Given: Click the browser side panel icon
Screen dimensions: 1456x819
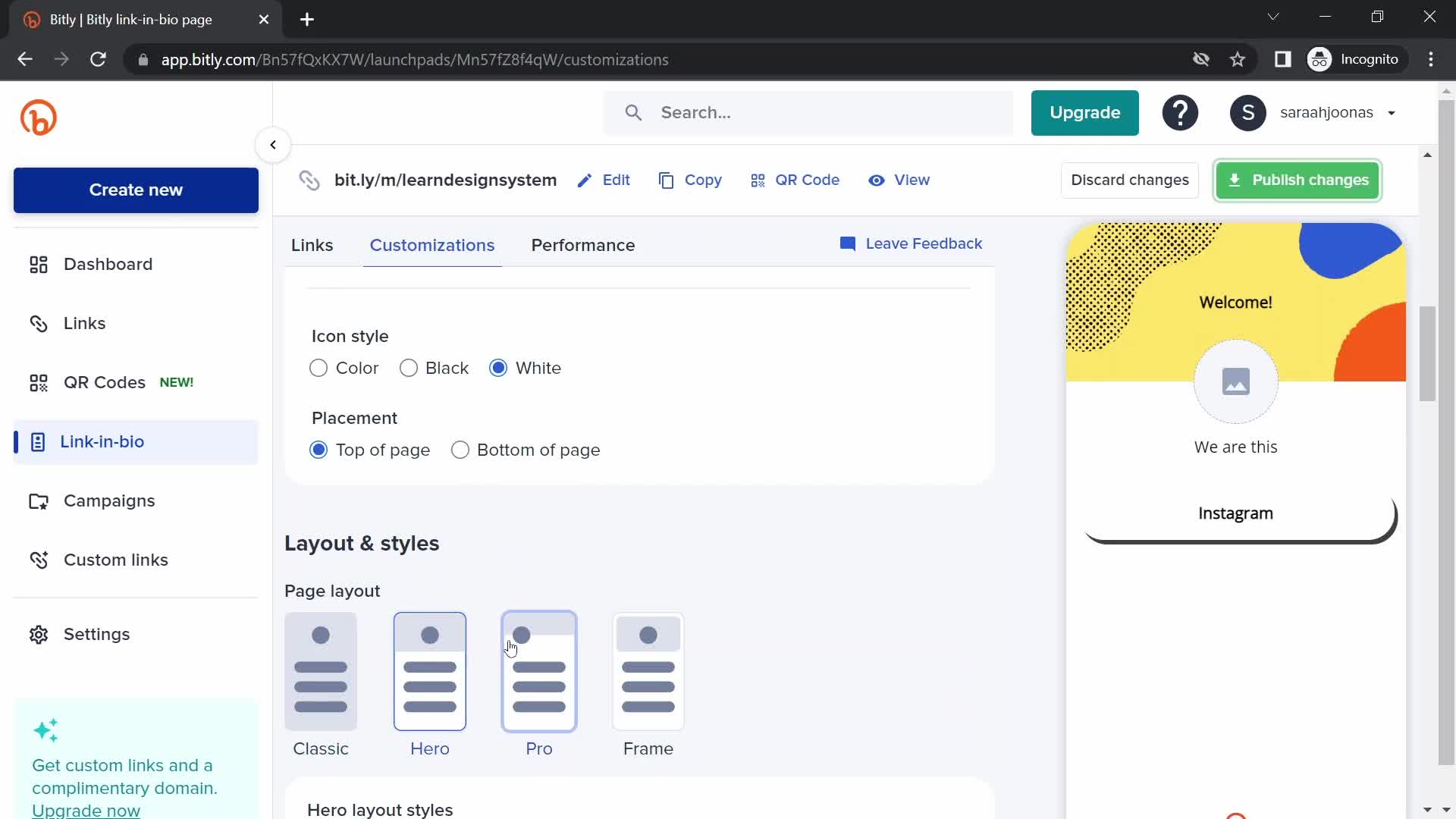Looking at the screenshot, I should (x=1282, y=59).
